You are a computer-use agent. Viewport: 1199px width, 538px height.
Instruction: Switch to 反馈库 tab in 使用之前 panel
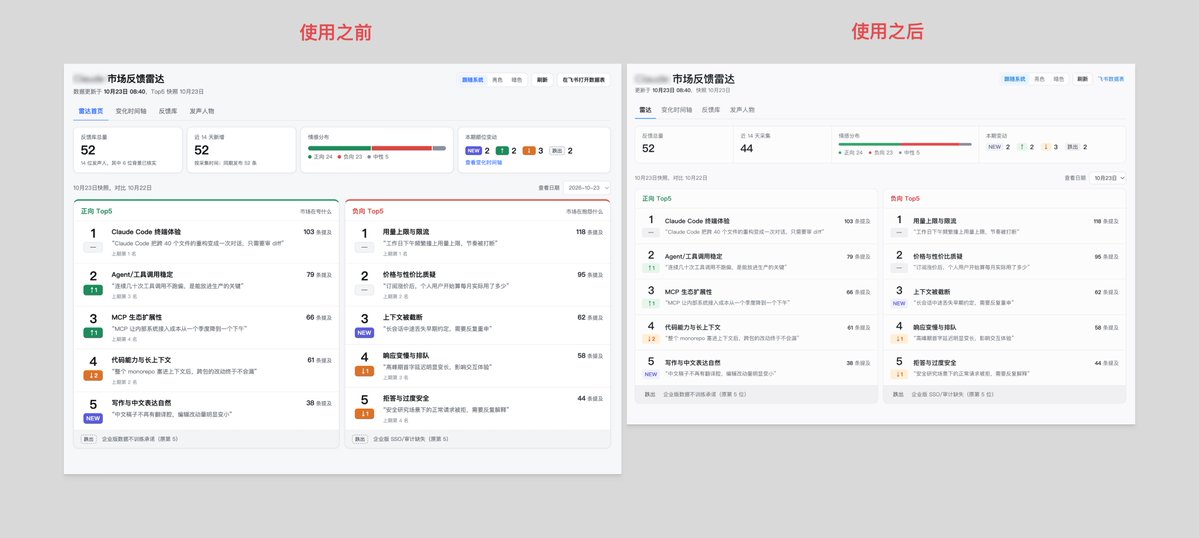tap(167, 111)
